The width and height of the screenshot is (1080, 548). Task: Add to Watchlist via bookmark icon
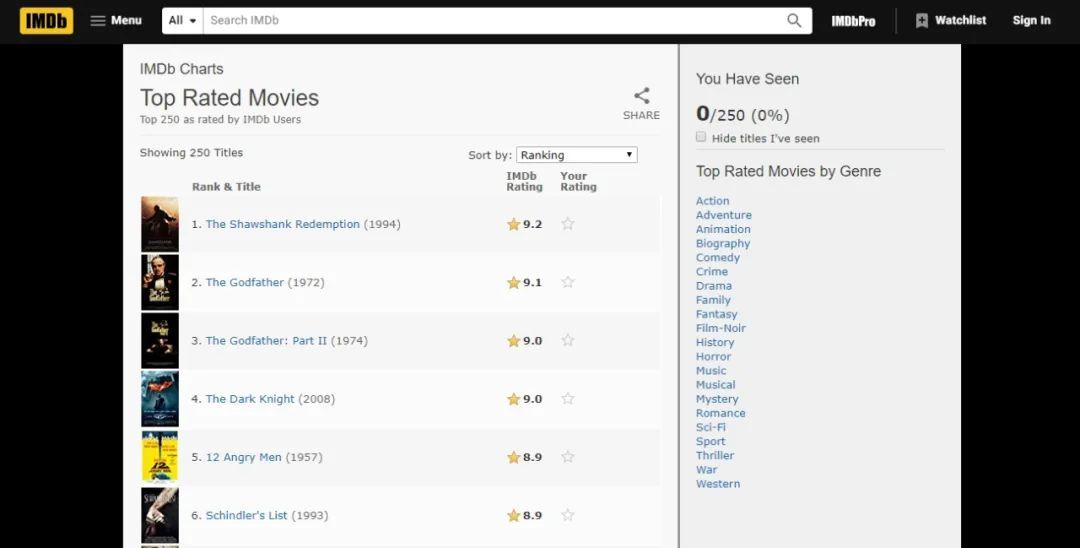coord(922,20)
